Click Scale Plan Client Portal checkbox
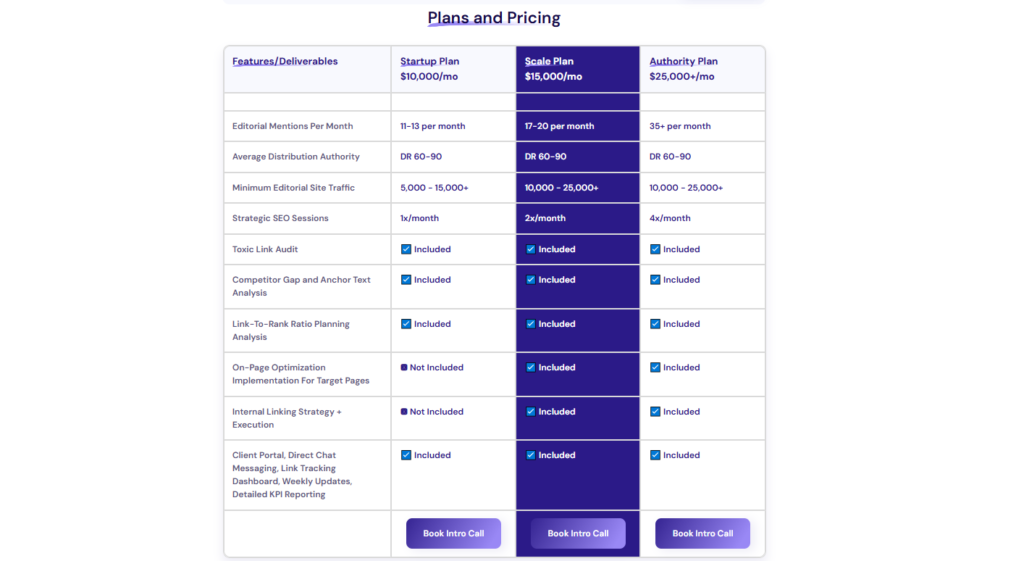 (531, 455)
